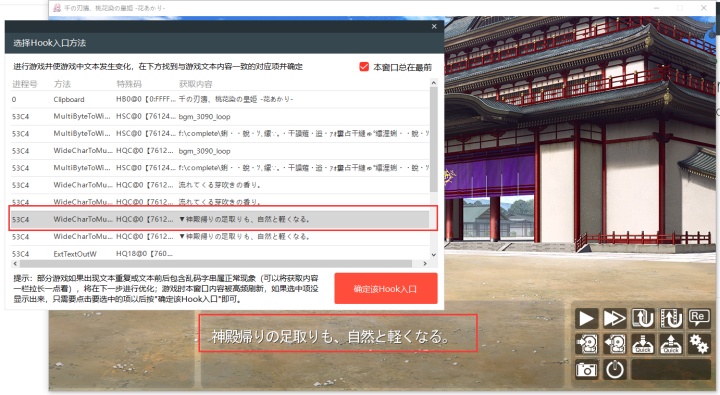
Task: Open save menu with arrow-into-disk icon
Action: tap(586, 344)
